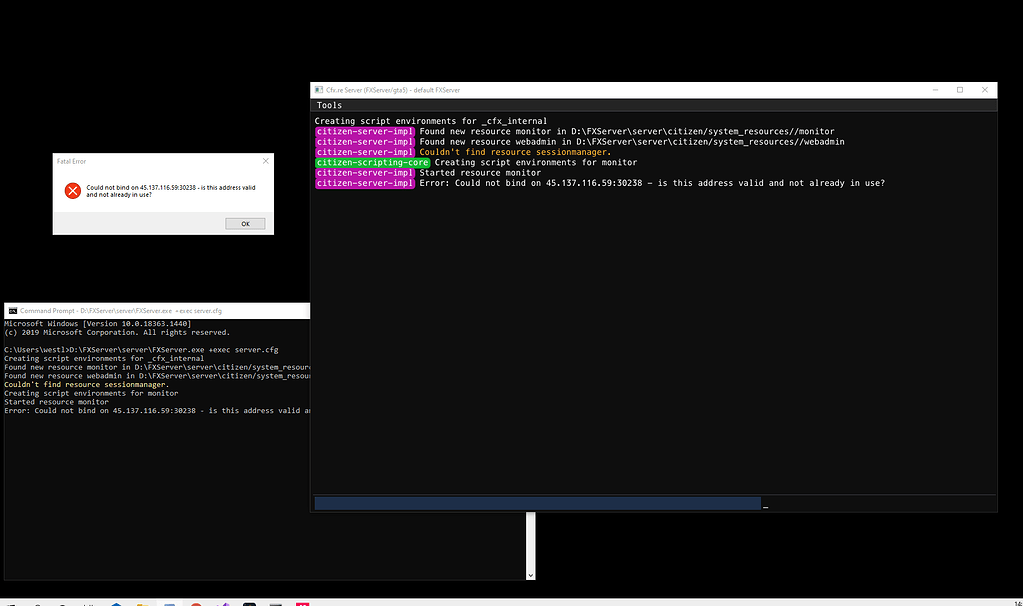The image size is (1023, 606).
Task: Open the Tools menu in Cfx.re Server window
Action: 329,105
